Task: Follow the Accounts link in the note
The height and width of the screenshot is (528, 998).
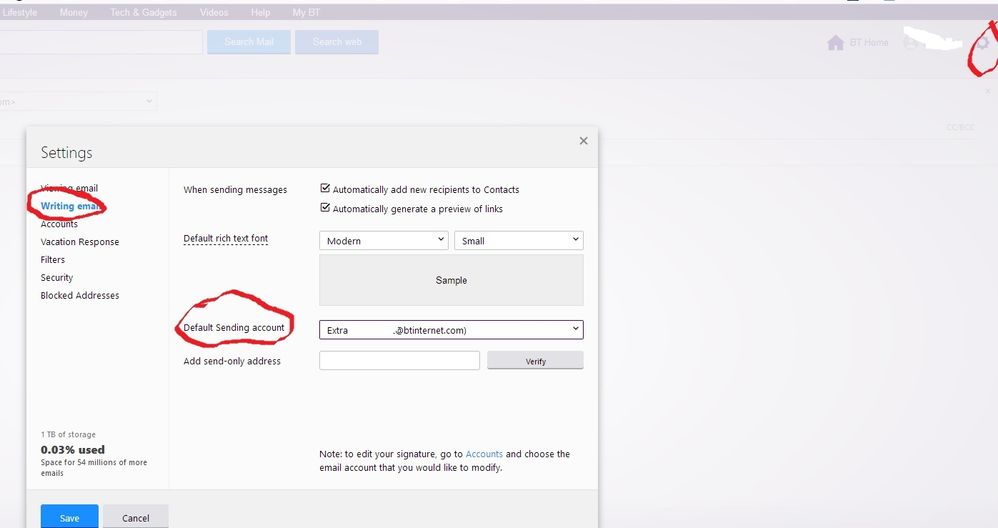Action: click(484, 454)
